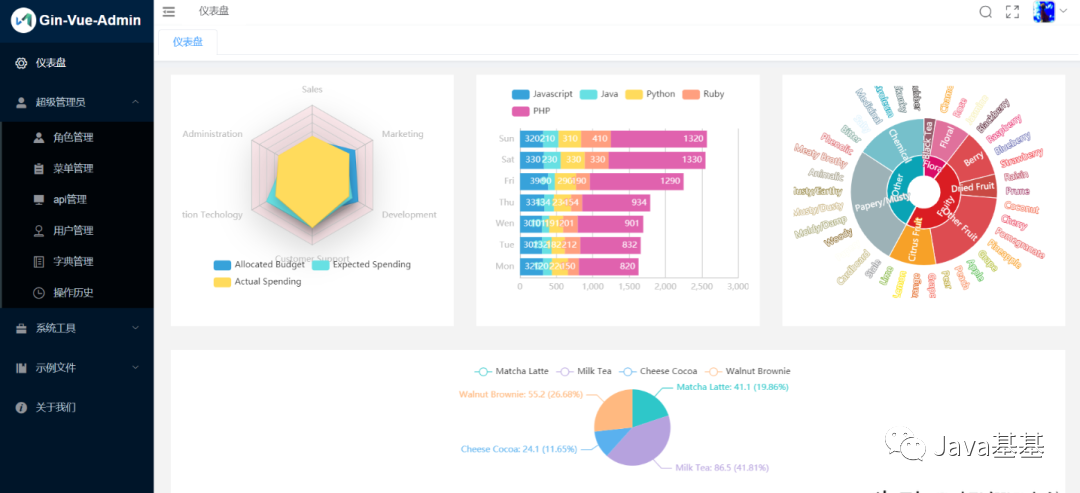This screenshot has height=493, width=1080.
Task: Toggle the sidebar collapse hamburger icon
Action: click(169, 11)
